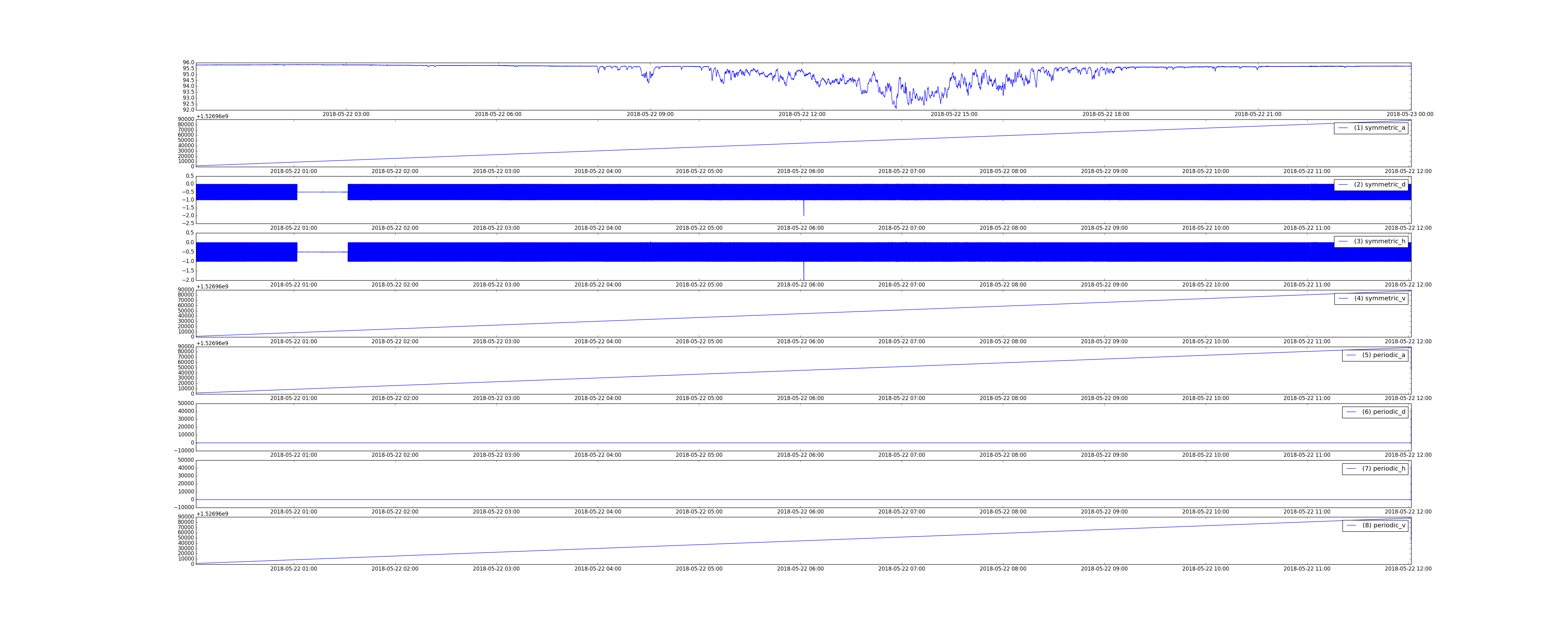Click the (1) symmetric_a legend label
The height and width of the screenshot is (627, 1568).
coord(1379,128)
